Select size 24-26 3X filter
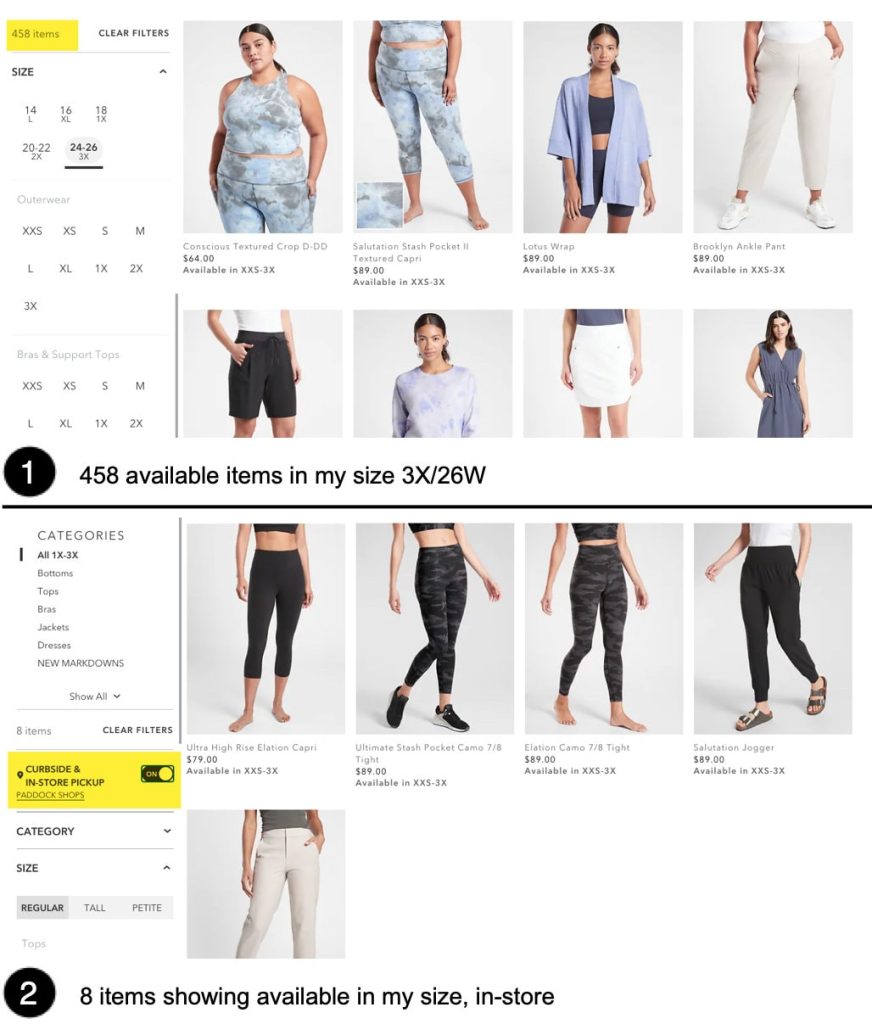 pyautogui.click(x=84, y=151)
